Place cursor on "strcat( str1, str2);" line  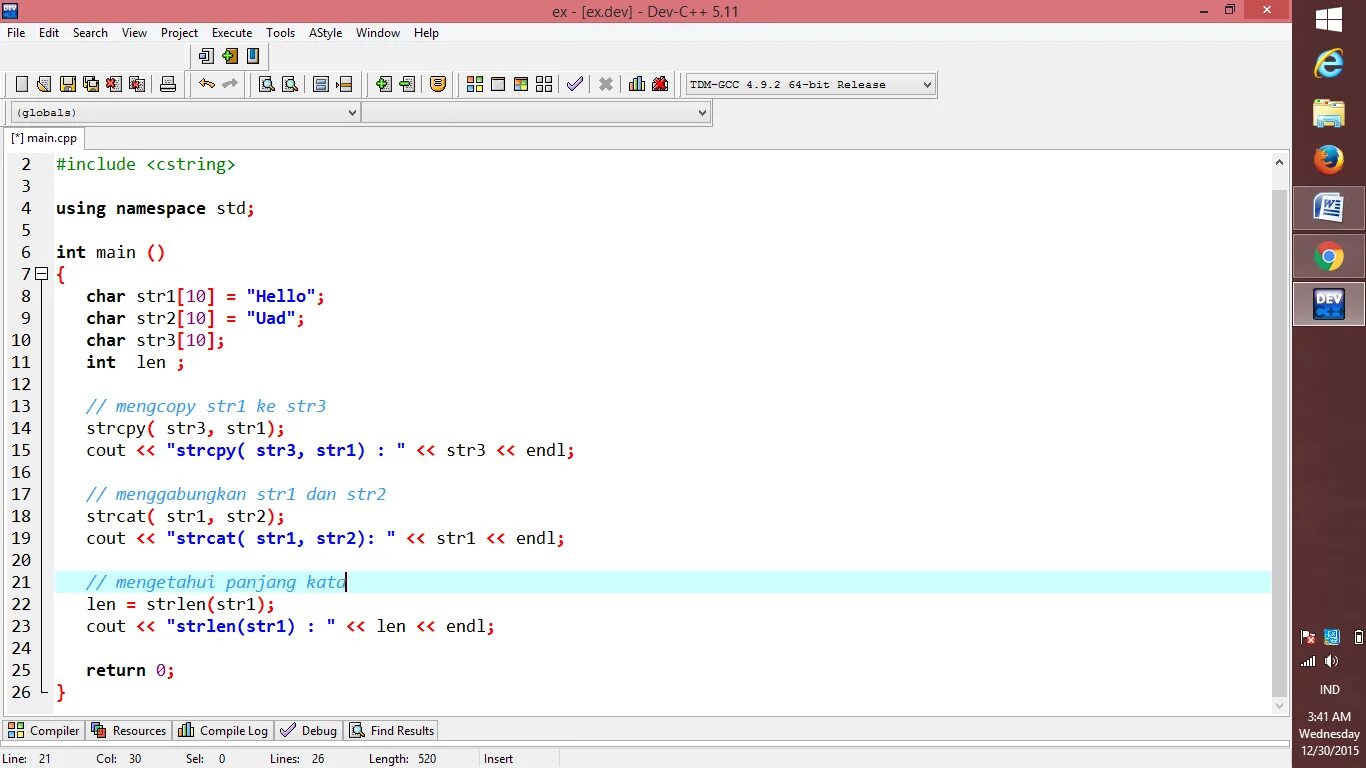tap(185, 516)
